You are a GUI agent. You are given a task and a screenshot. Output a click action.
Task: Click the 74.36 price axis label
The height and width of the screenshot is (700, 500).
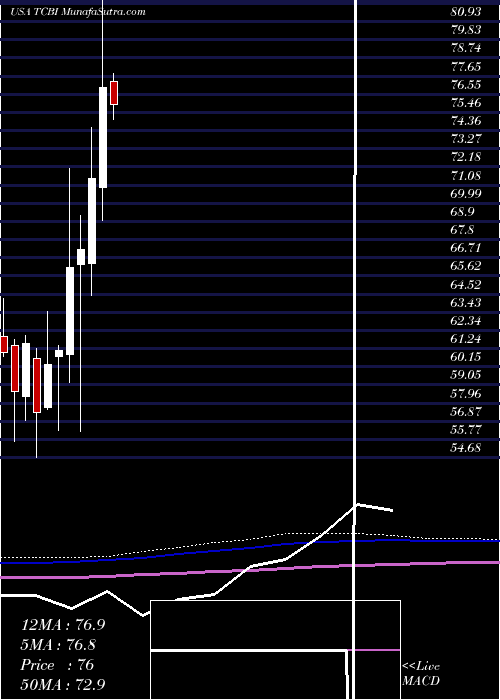coord(466,121)
